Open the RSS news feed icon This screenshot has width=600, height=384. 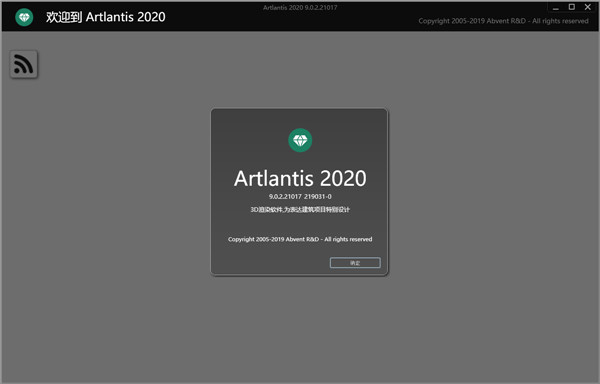pyautogui.click(x=24, y=64)
